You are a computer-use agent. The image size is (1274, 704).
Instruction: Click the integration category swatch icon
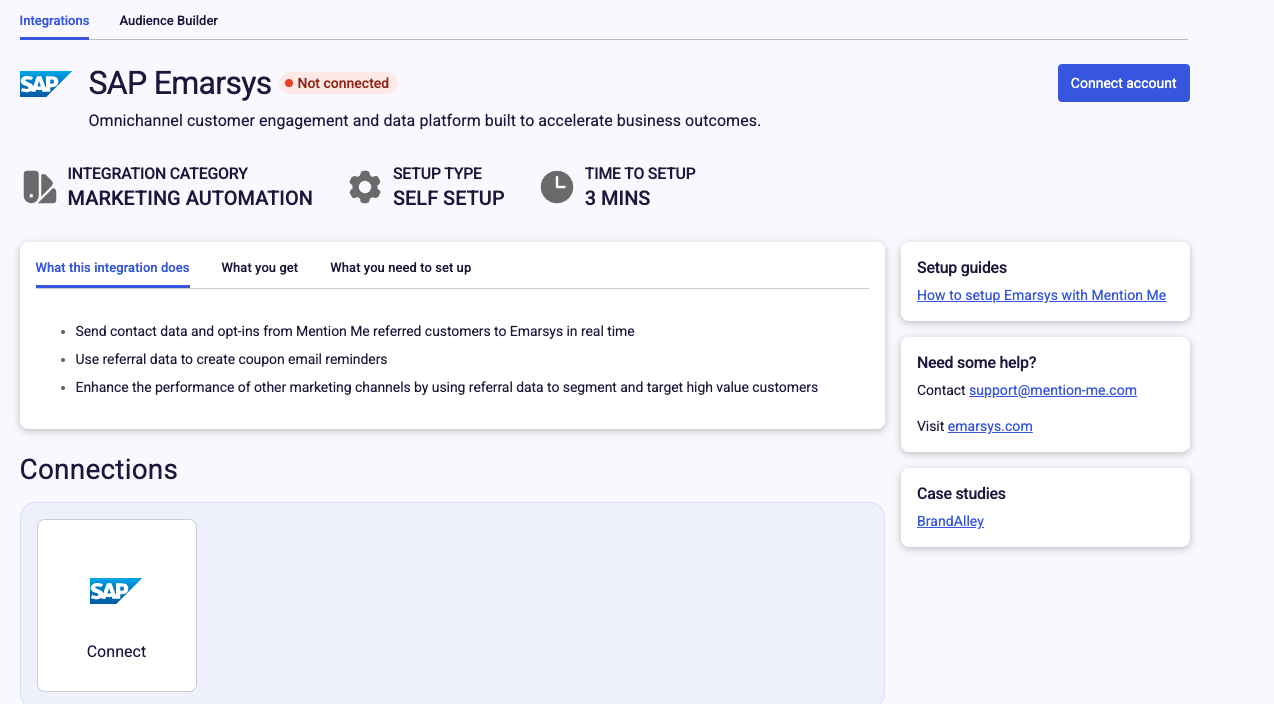tap(39, 187)
